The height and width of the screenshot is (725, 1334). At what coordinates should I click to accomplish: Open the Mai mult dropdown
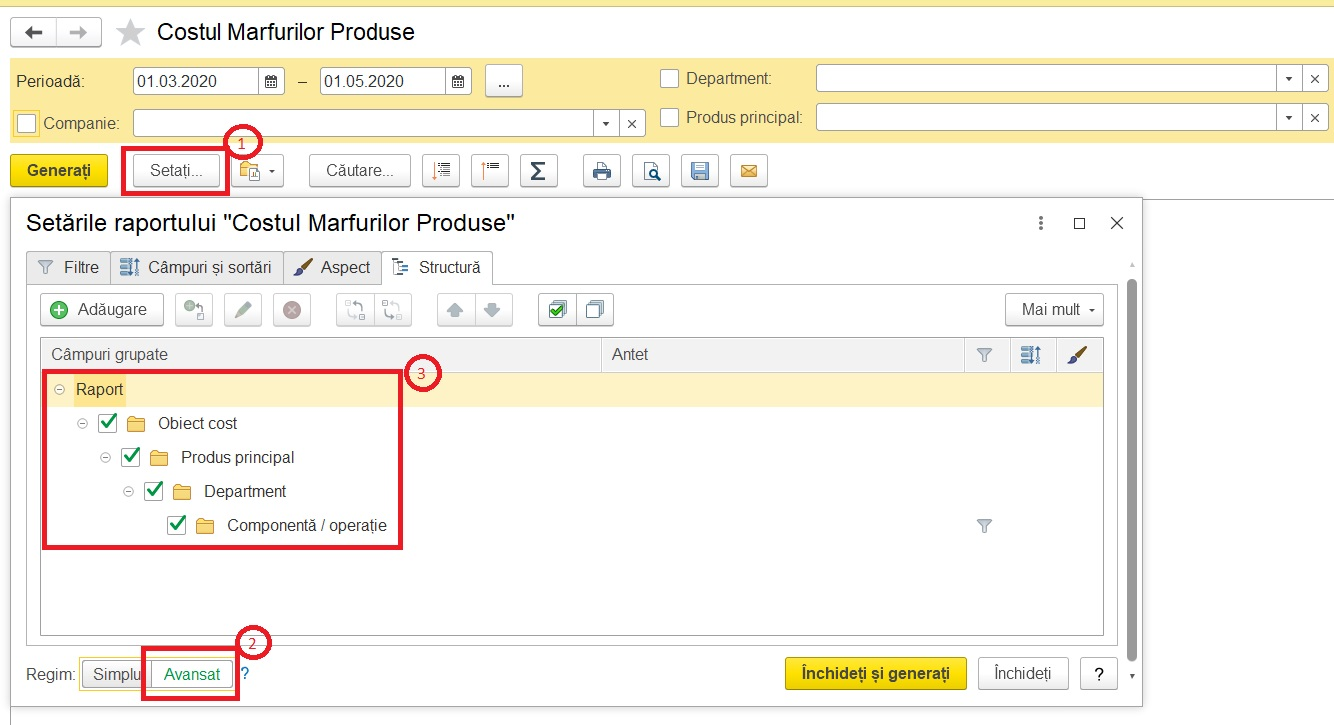pyautogui.click(x=1054, y=310)
